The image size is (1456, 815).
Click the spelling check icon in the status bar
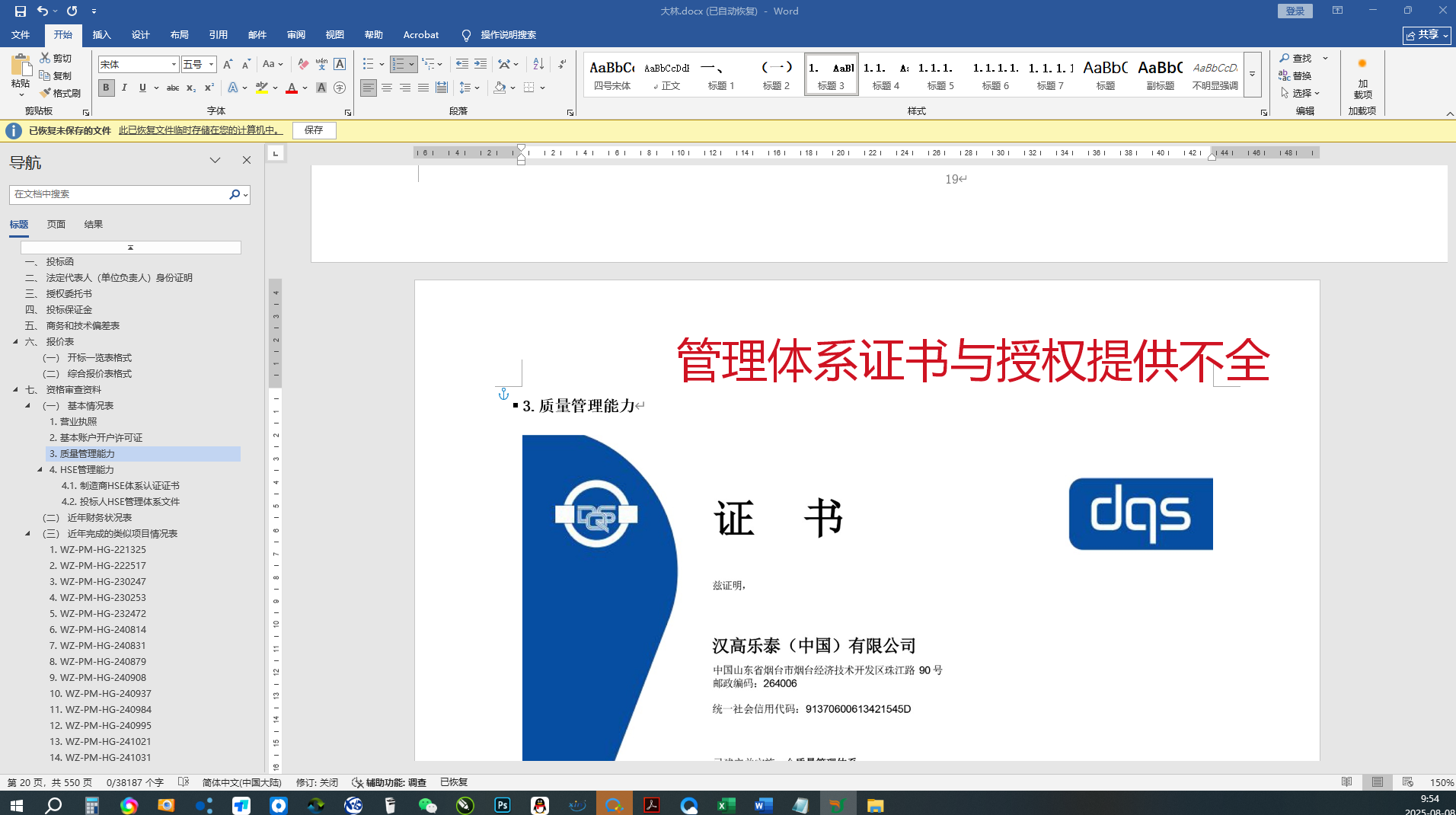pos(184,782)
